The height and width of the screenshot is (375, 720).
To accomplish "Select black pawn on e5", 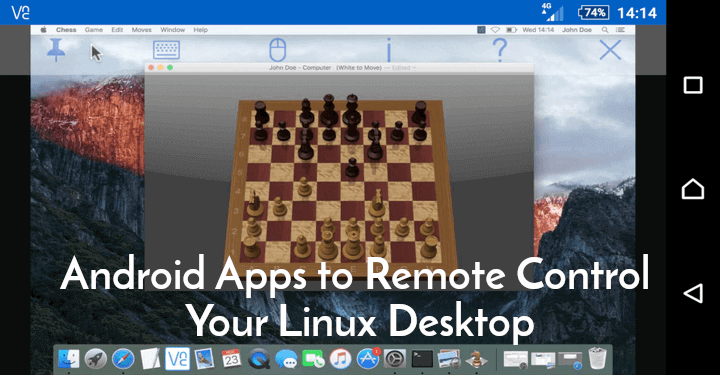I will click(352, 168).
